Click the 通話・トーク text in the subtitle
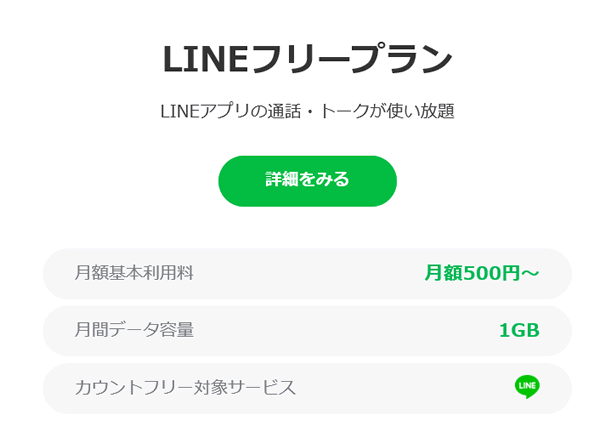This screenshot has width=600, height=444. (322, 111)
